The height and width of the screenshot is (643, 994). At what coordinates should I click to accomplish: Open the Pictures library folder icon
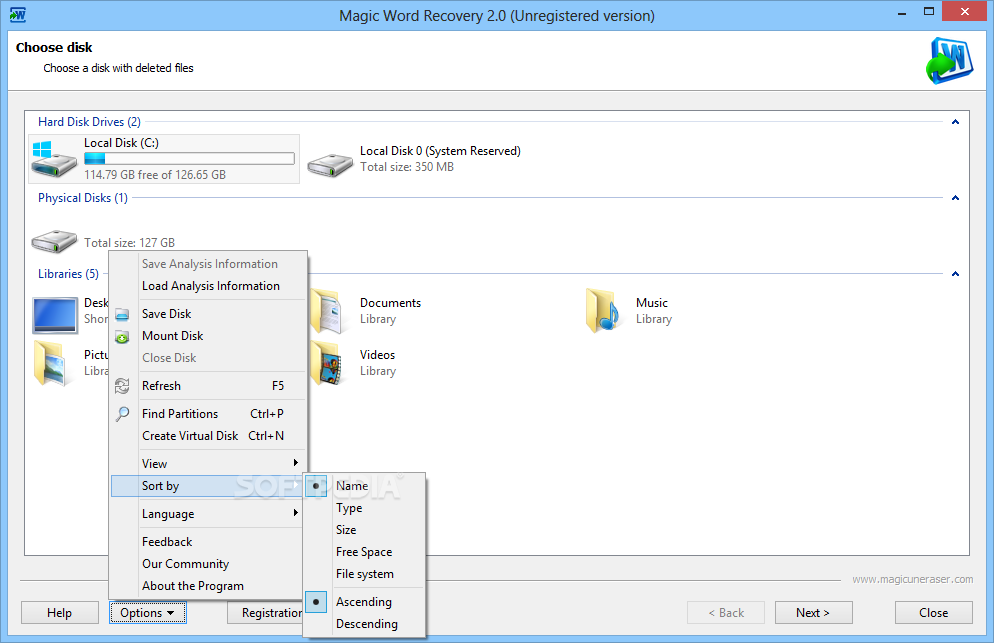[51, 363]
